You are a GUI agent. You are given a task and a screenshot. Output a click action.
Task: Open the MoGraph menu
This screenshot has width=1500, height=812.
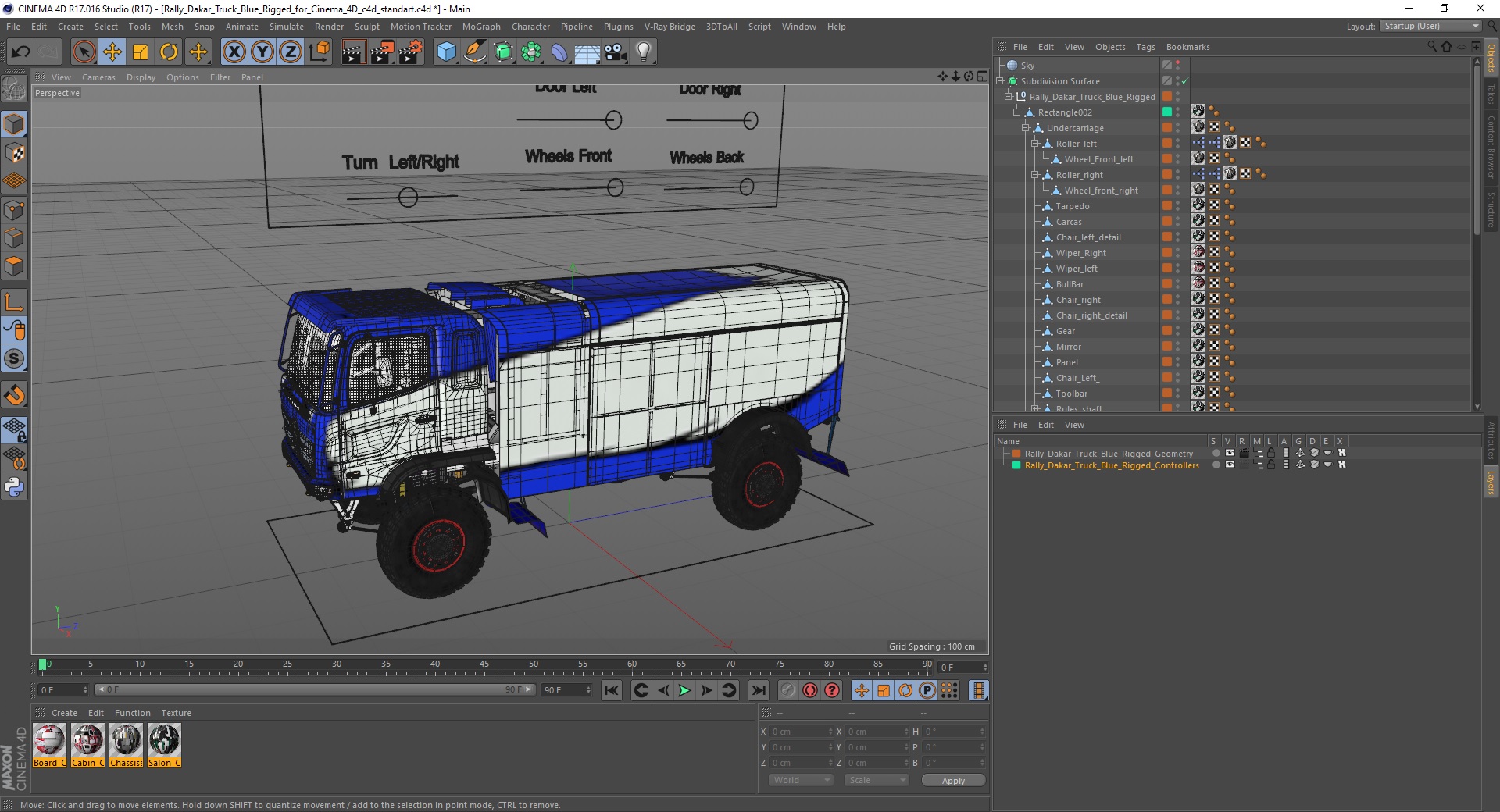pos(481,27)
